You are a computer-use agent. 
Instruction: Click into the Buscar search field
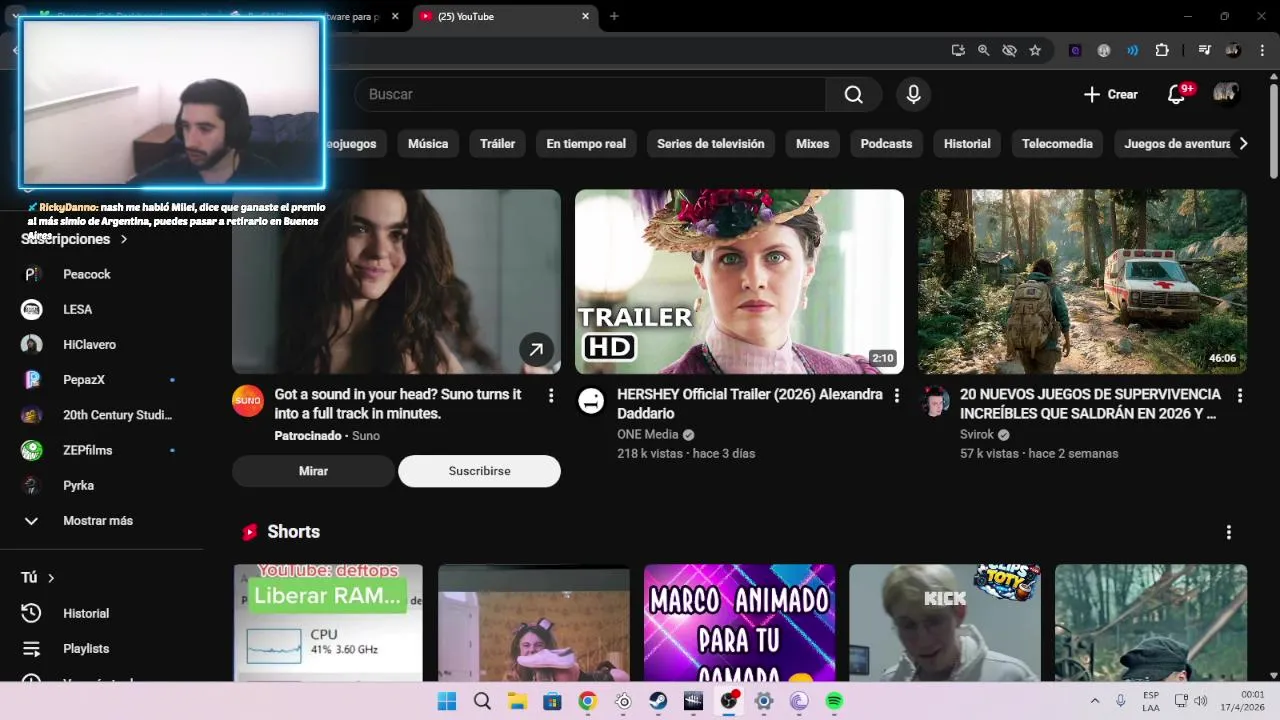tap(590, 94)
